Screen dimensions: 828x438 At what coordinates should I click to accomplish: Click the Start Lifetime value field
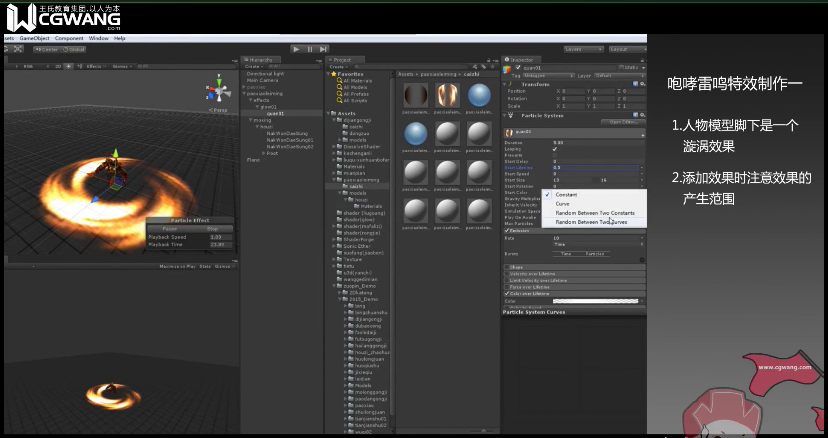coord(595,167)
